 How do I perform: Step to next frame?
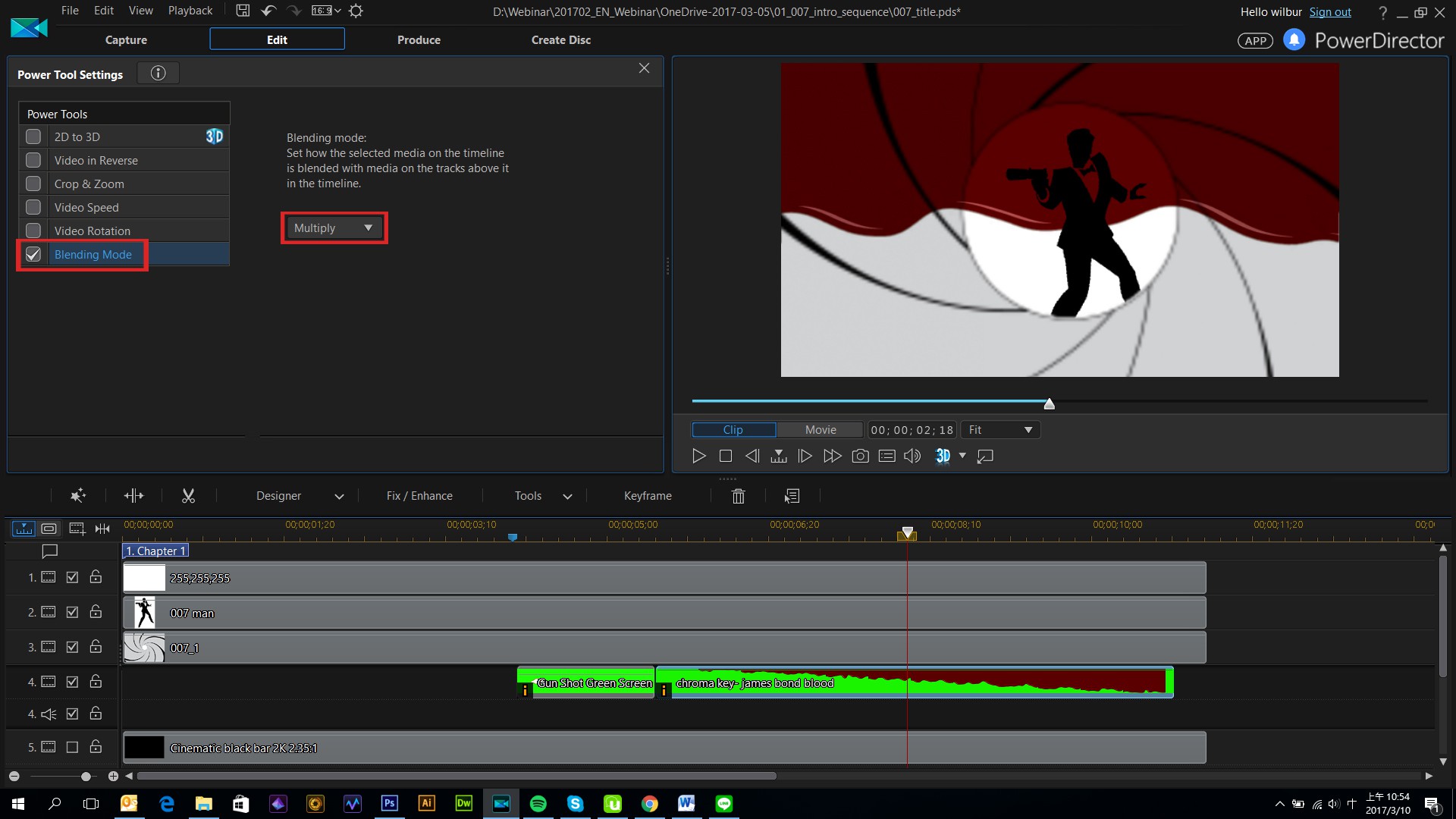point(805,456)
